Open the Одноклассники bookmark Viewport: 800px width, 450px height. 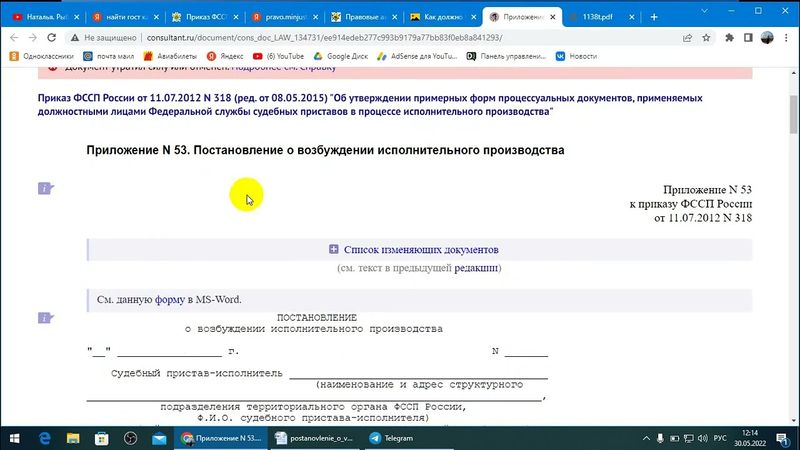tap(42, 56)
